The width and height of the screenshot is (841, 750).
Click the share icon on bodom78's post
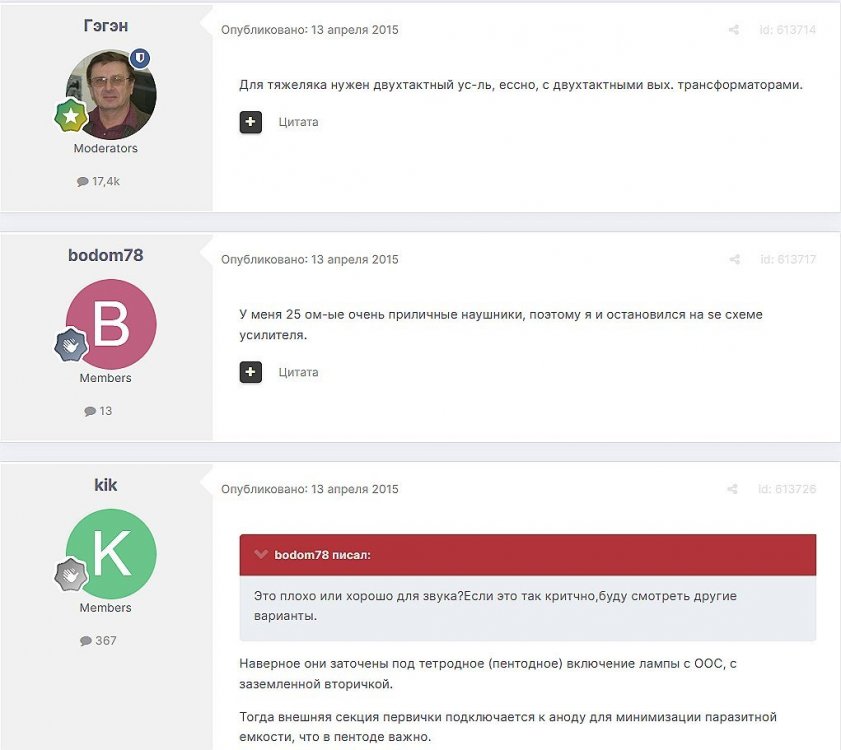point(734,260)
